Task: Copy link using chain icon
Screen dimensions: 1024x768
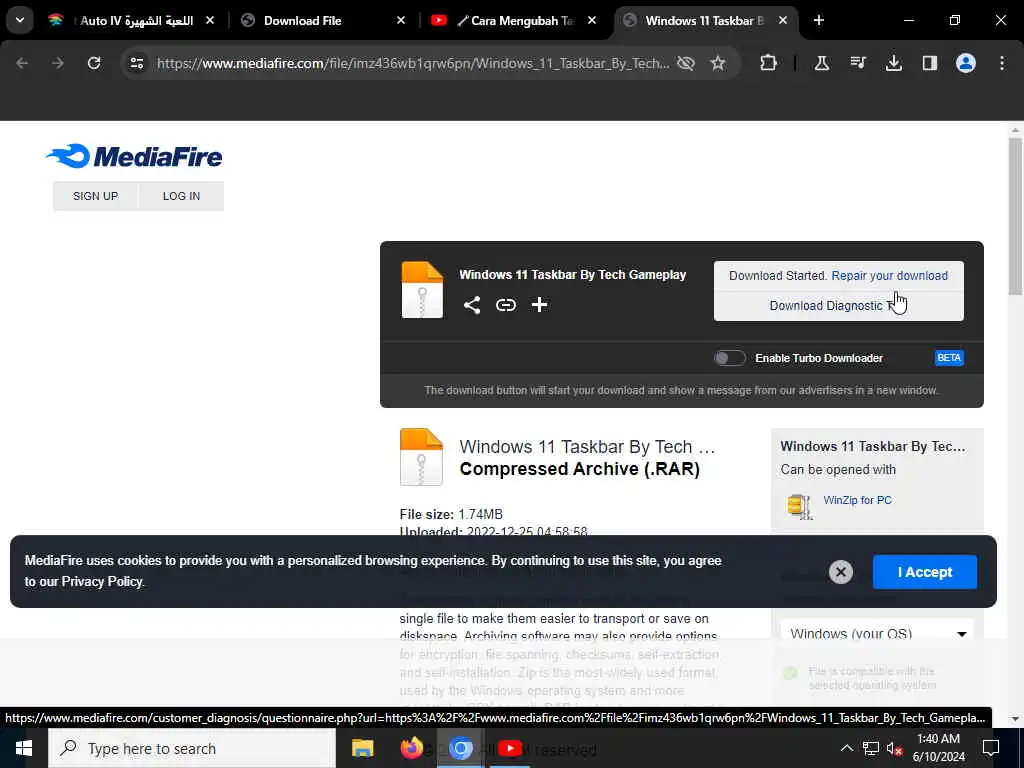Action: pyautogui.click(x=505, y=305)
